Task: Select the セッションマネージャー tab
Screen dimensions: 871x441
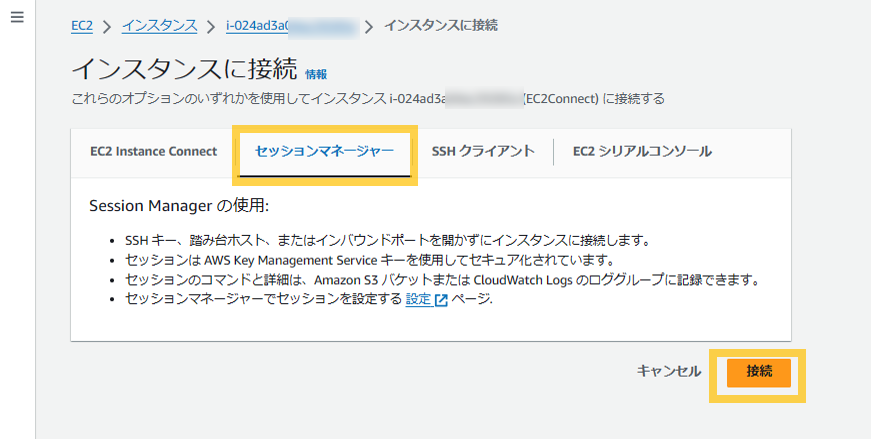Action: [324, 152]
